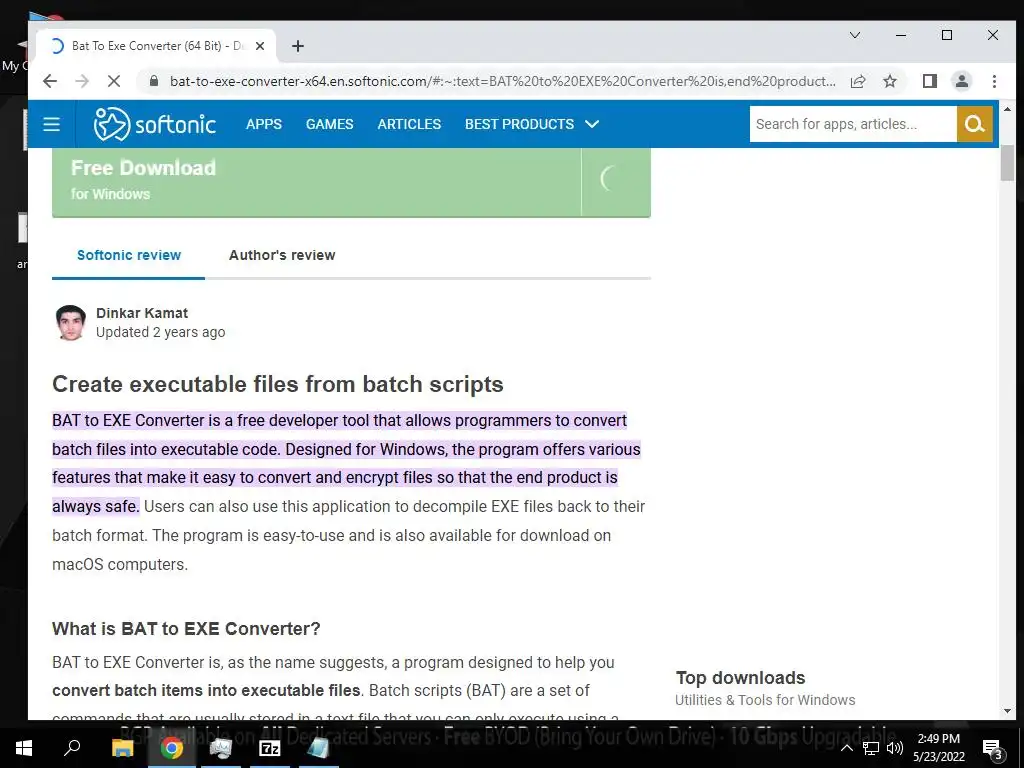Open the GAMES menu
The image size is (1024, 768).
[330, 124]
